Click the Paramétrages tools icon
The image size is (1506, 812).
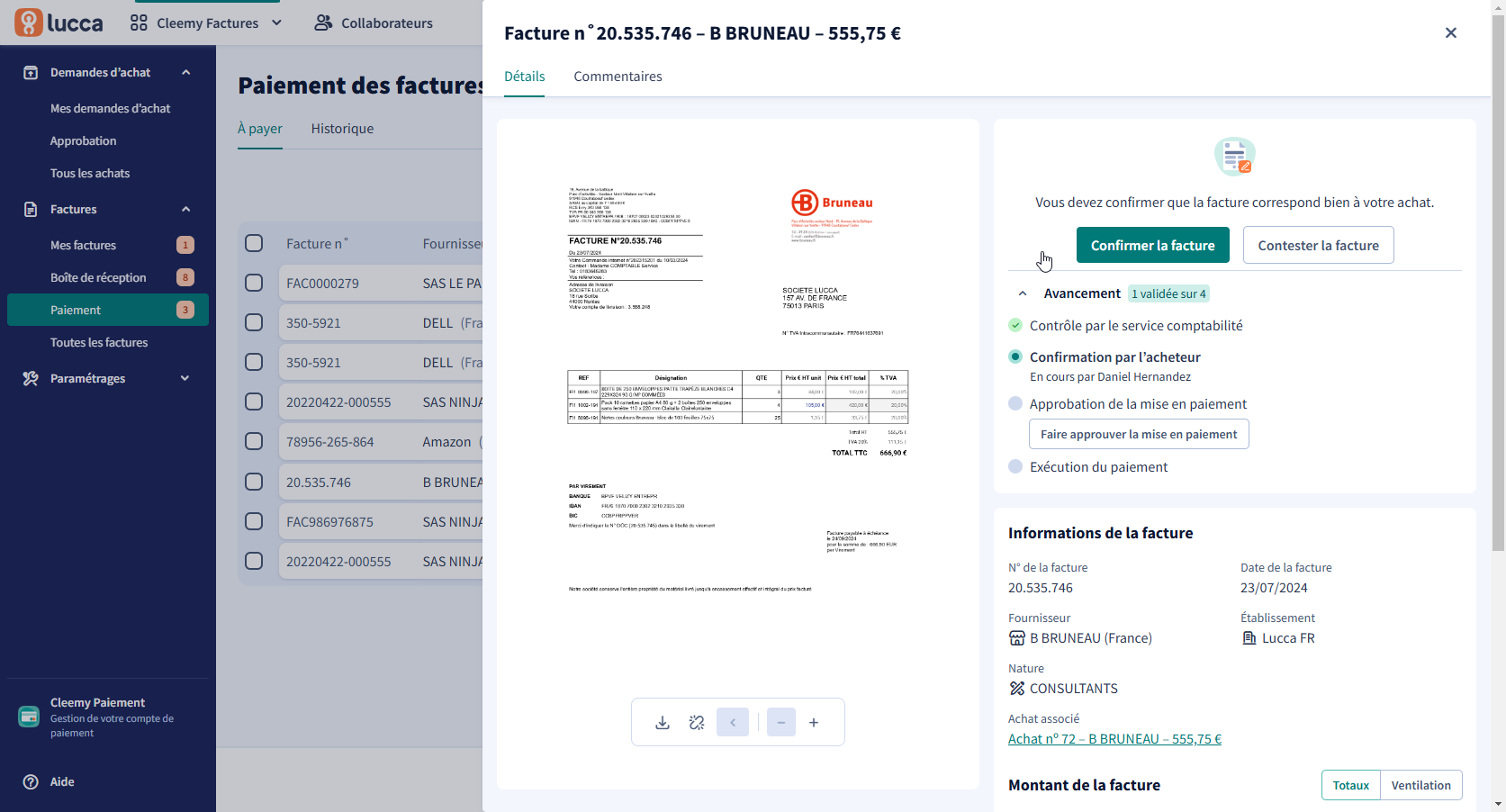coord(31,378)
